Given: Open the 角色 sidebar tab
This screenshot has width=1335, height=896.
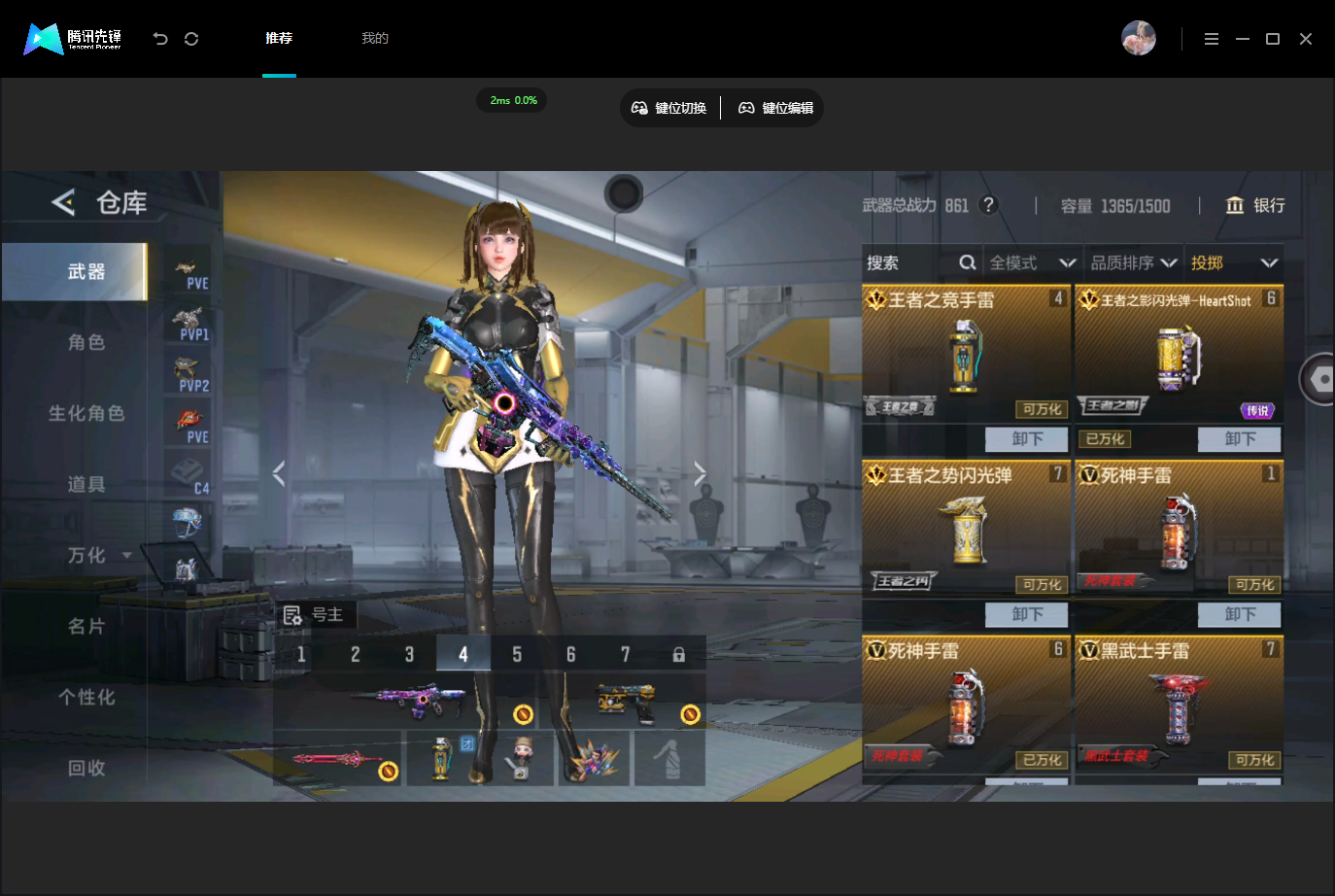Looking at the screenshot, I should click(86, 342).
